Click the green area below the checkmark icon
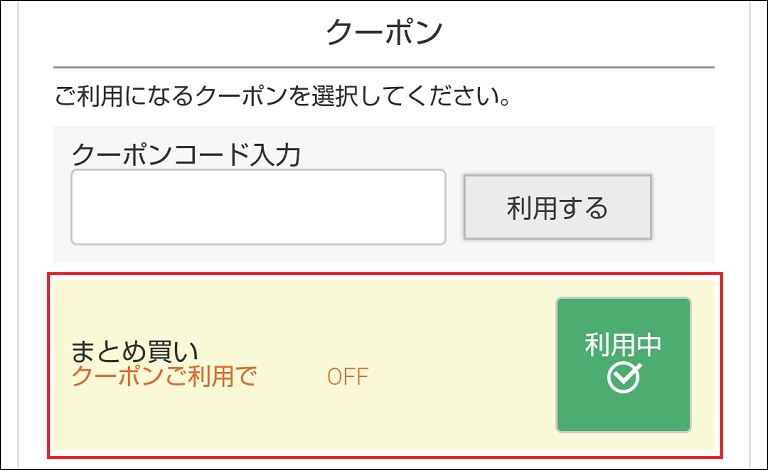Screen dimensions: 768x470 coord(624,412)
